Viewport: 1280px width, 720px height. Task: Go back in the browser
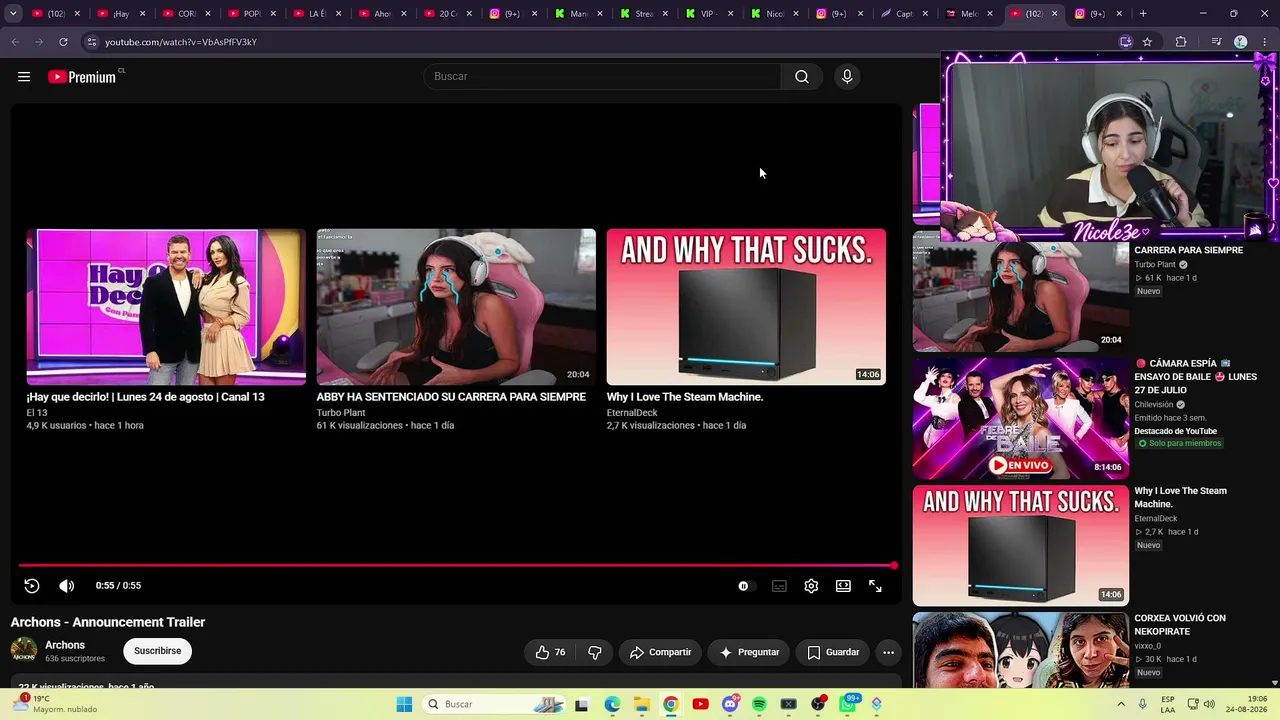(x=15, y=42)
